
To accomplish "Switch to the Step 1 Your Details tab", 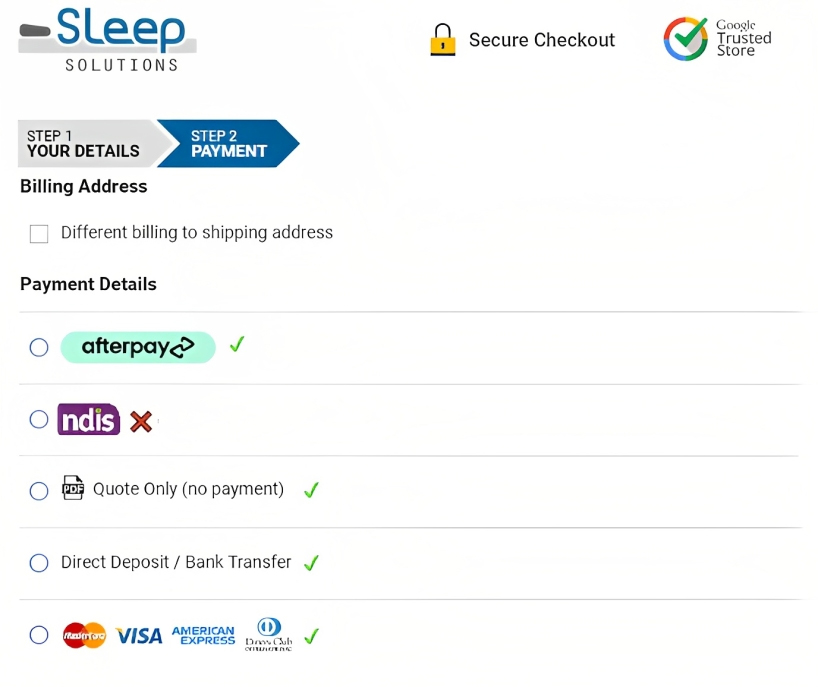I will [x=85, y=143].
